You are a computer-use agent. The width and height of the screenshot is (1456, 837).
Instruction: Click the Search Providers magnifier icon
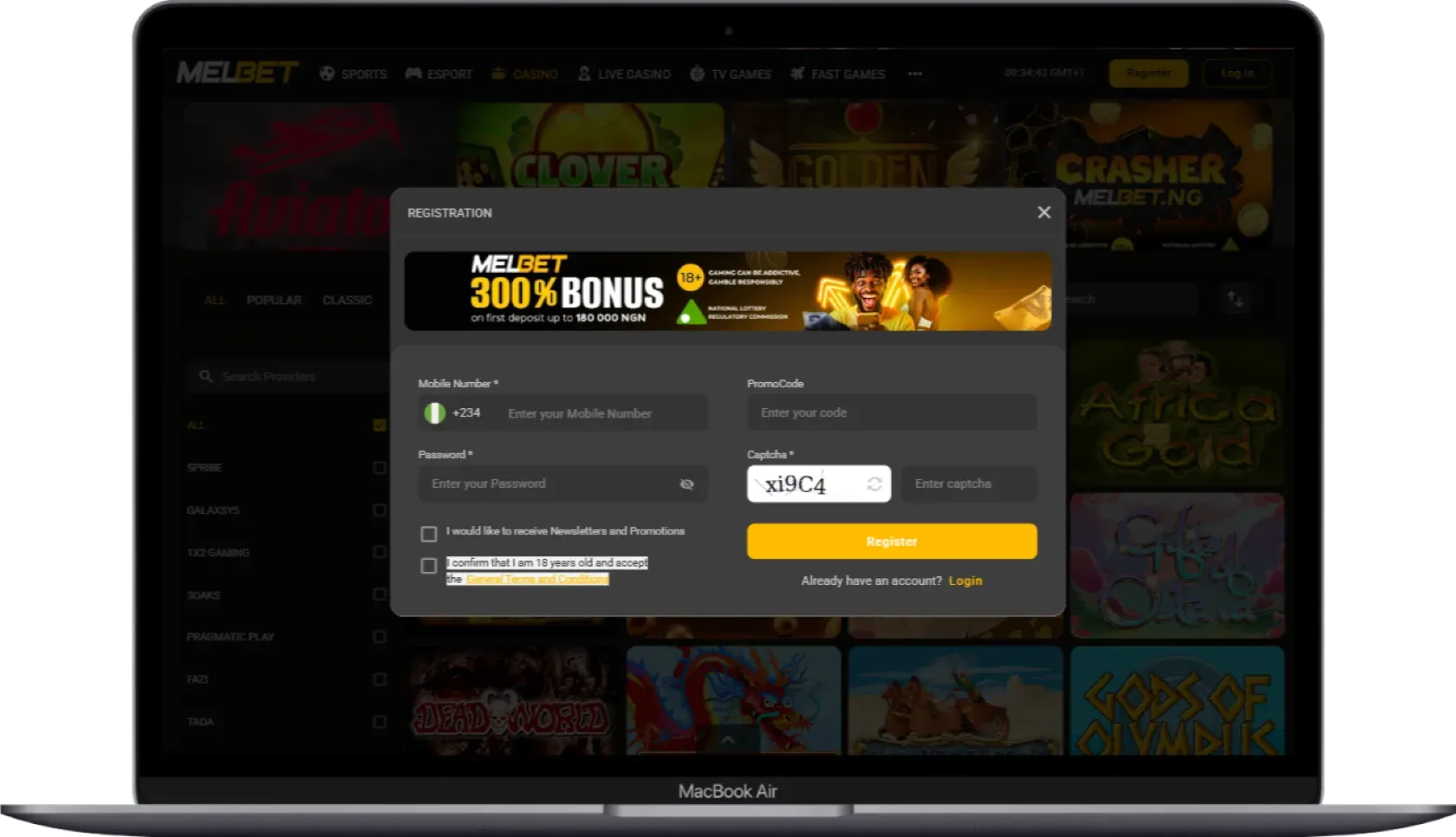tap(205, 376)
